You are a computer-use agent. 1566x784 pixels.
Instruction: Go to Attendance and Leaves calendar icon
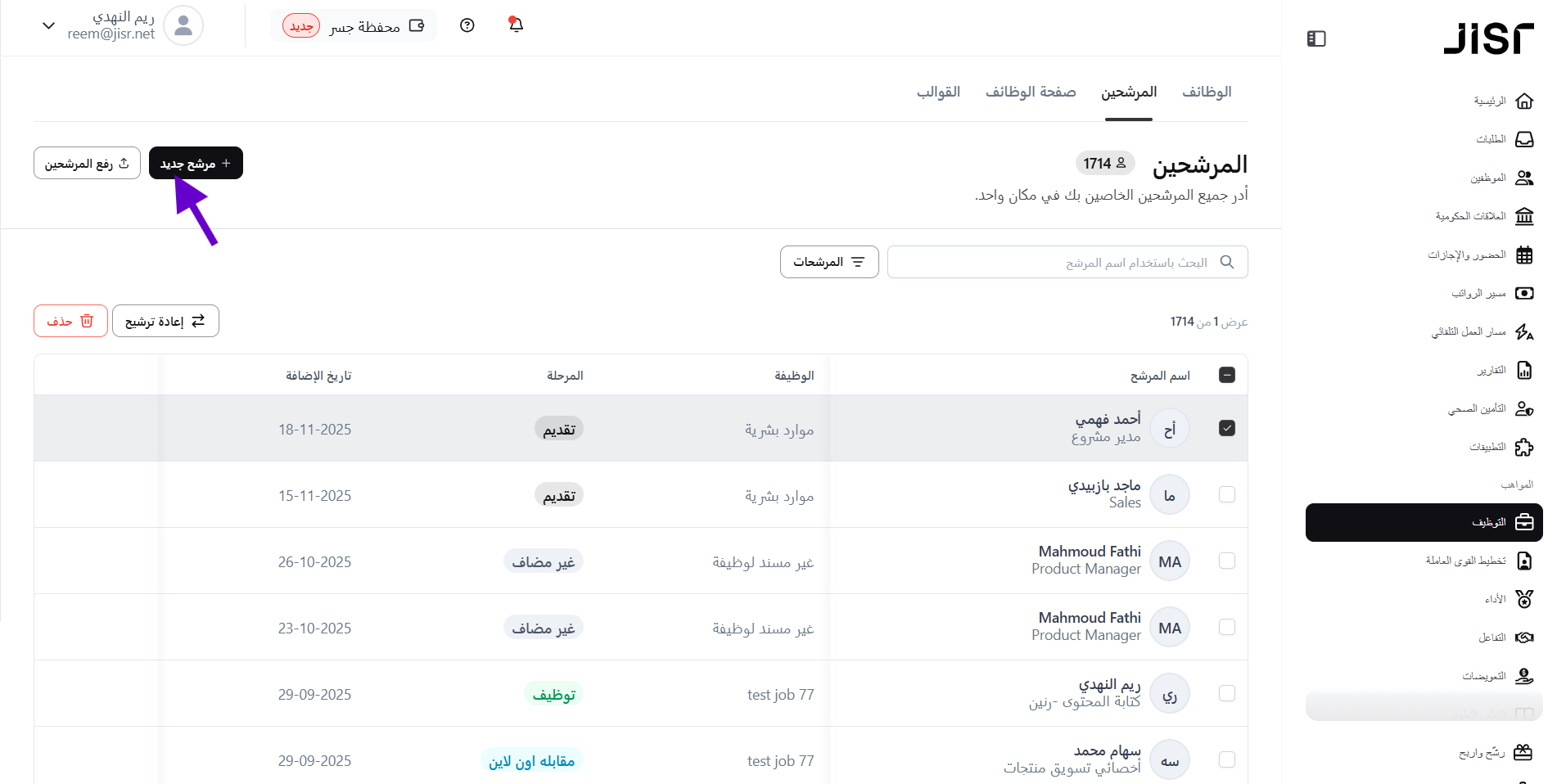[1523, 255]
